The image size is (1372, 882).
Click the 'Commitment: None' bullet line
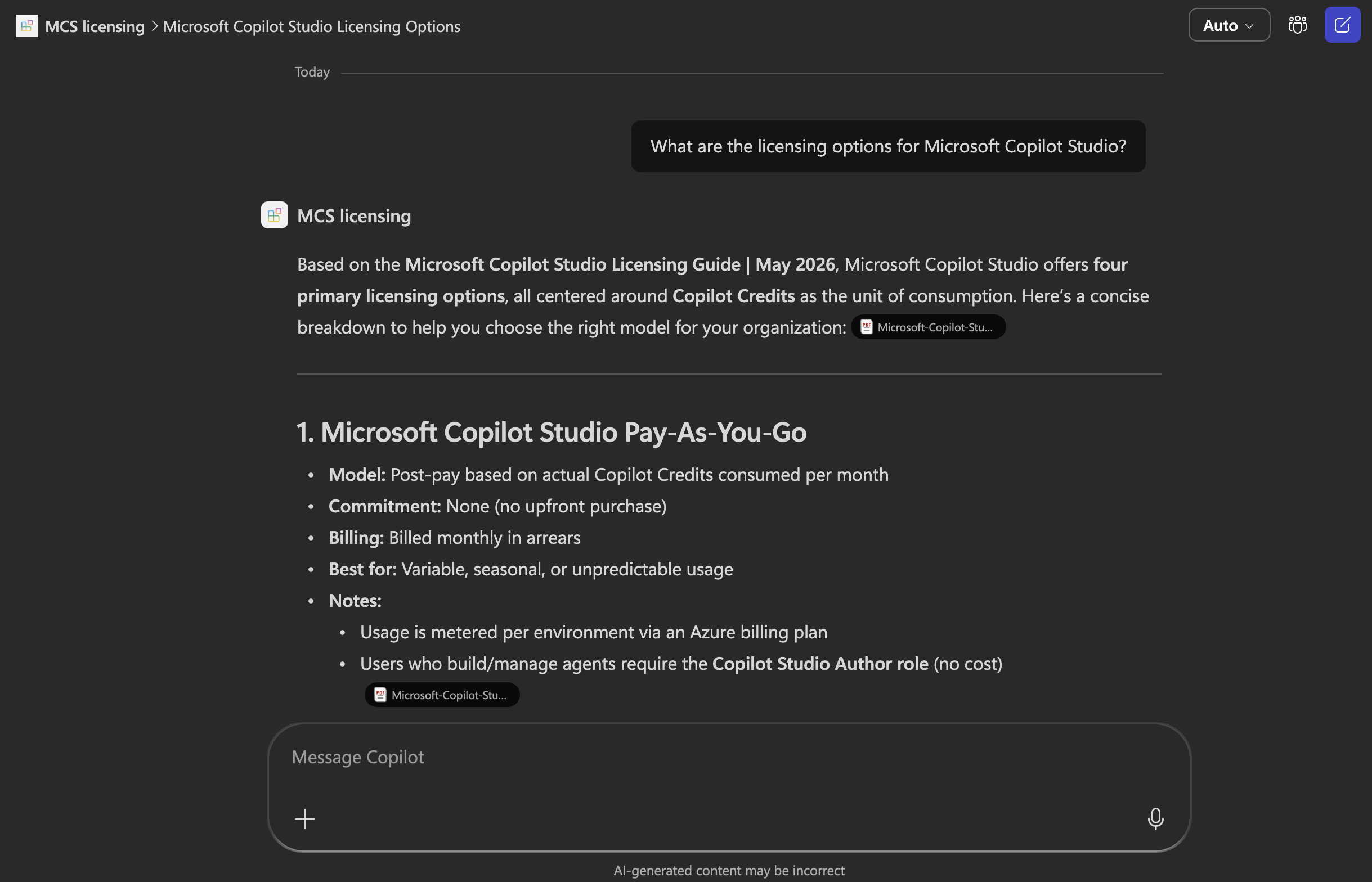[x=497, y=506]
